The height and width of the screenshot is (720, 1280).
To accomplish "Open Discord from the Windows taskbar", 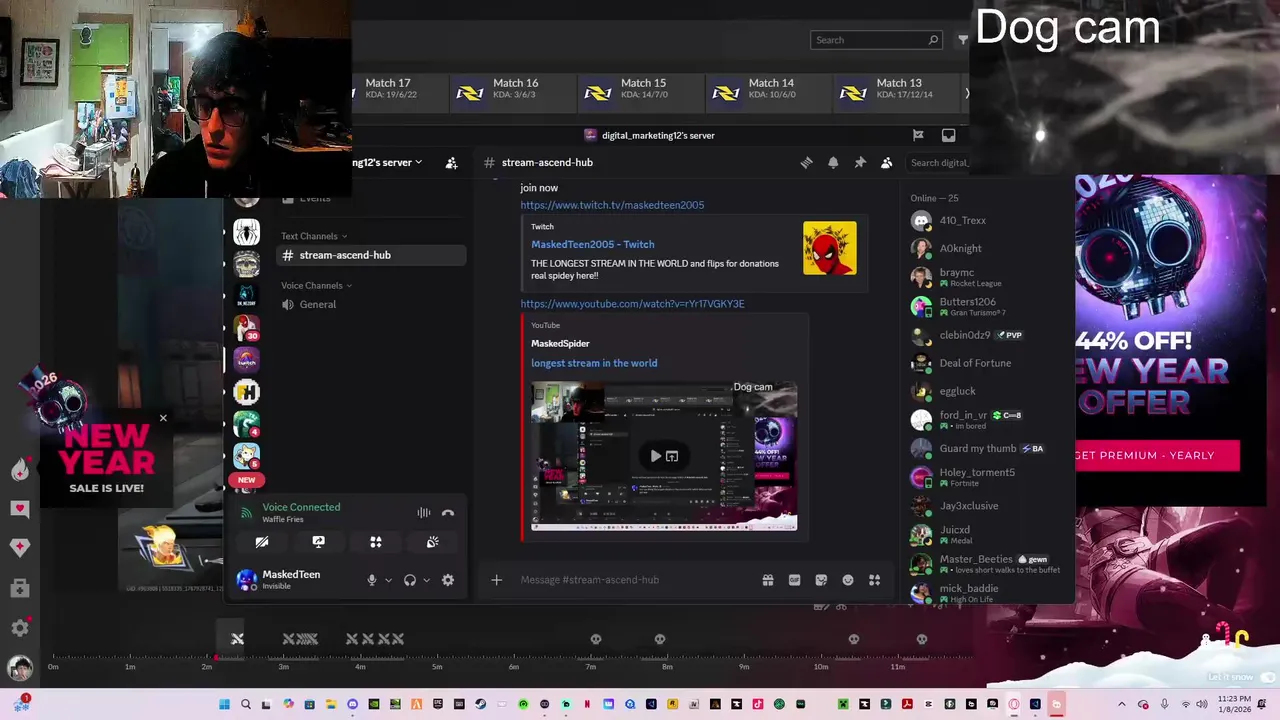I will (x=352, y=704).
